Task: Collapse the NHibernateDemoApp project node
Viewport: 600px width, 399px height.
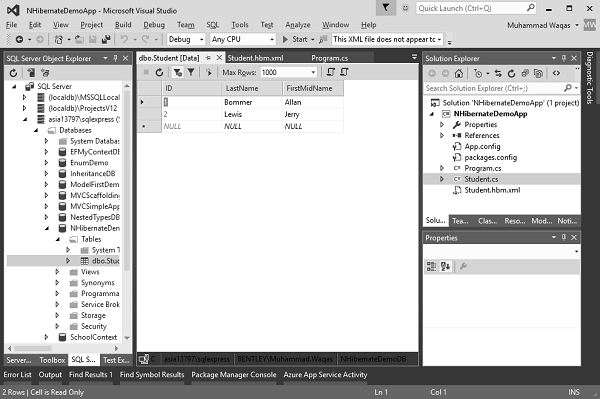Action: point(432,114)
